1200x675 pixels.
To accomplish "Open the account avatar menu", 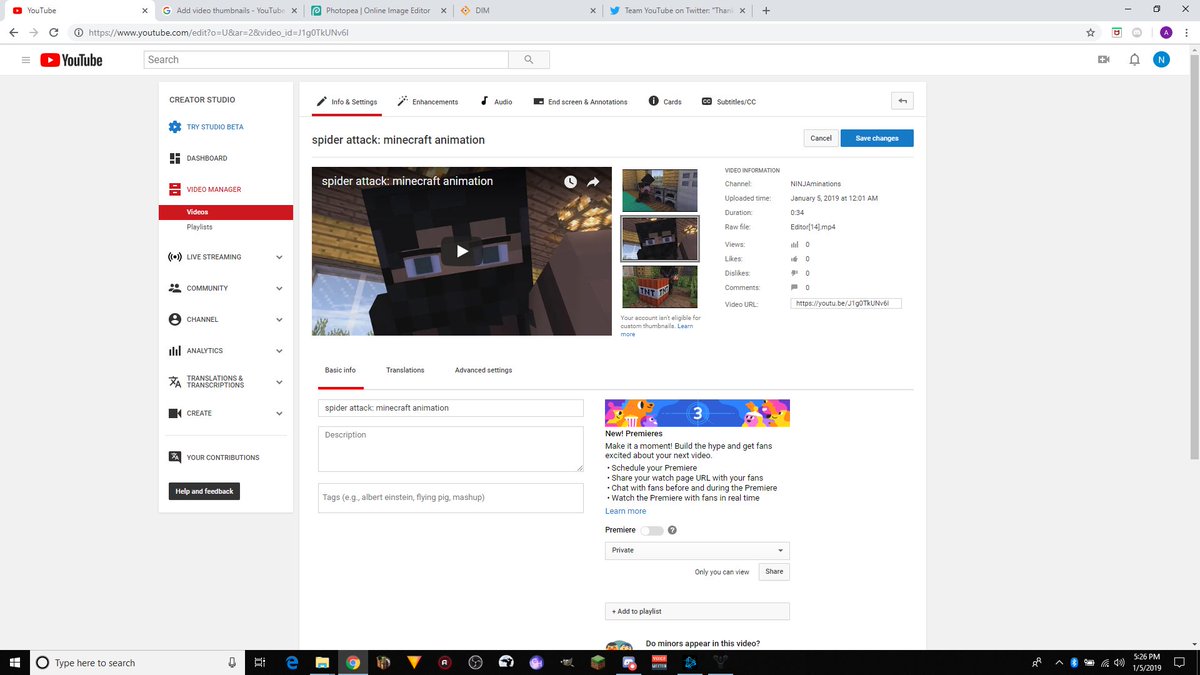I will coord(1161,60).
